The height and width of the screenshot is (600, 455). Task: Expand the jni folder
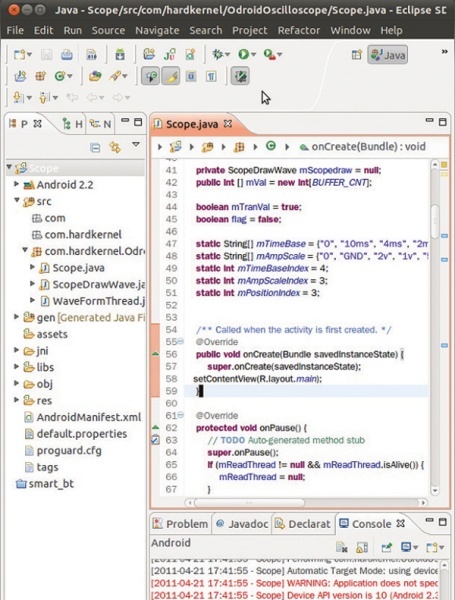coord(16,350)
